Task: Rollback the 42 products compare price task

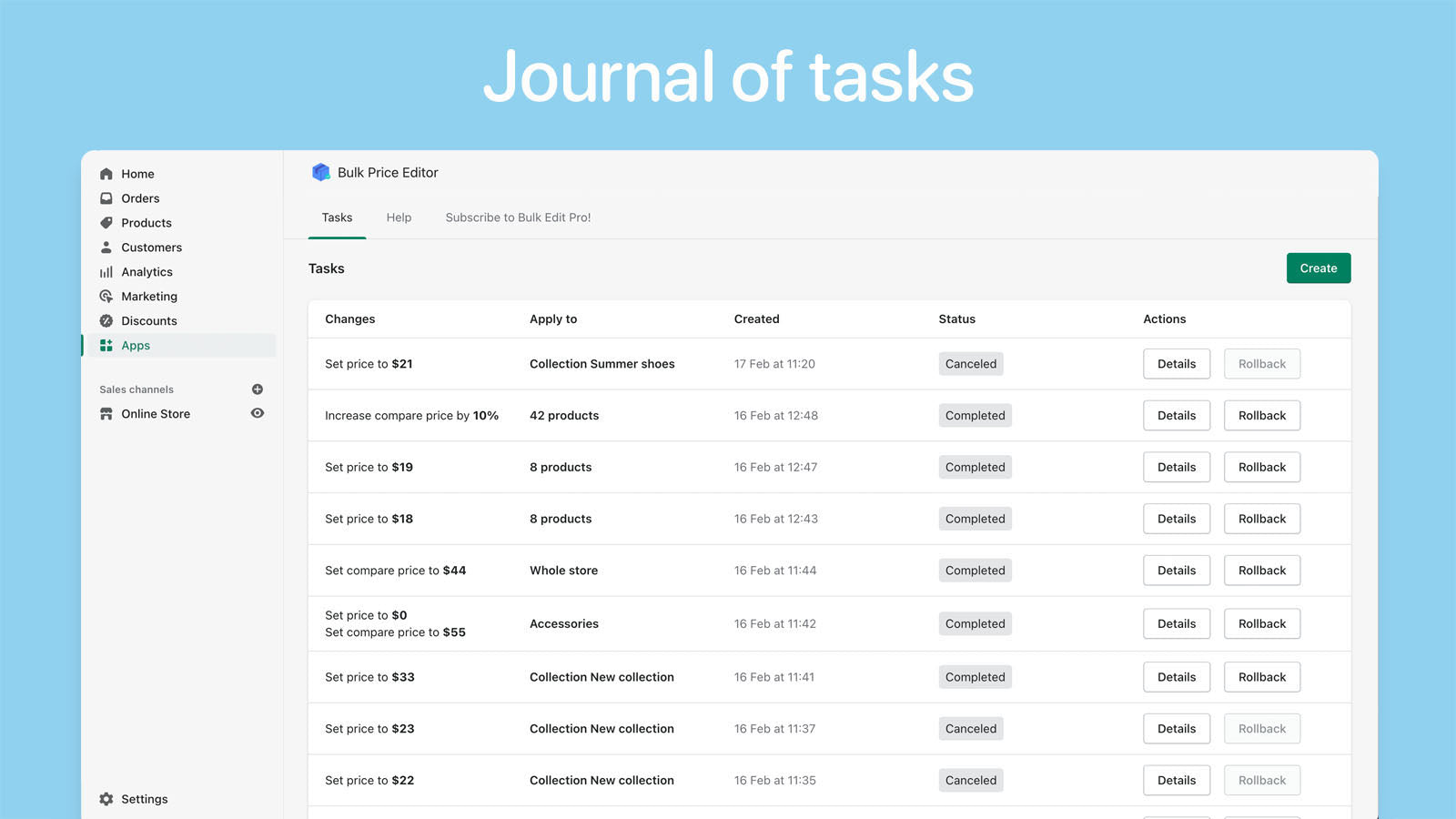Action: pos(1261,415)
